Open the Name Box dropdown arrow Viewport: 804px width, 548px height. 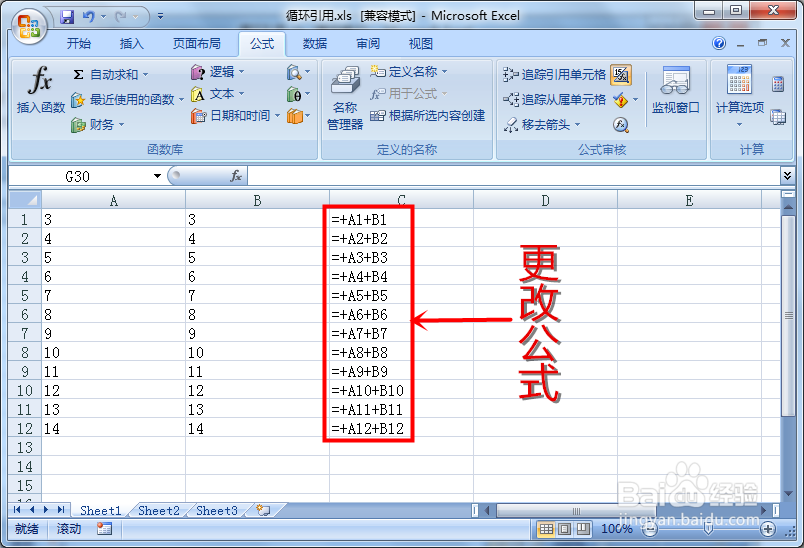coord(157,176)
